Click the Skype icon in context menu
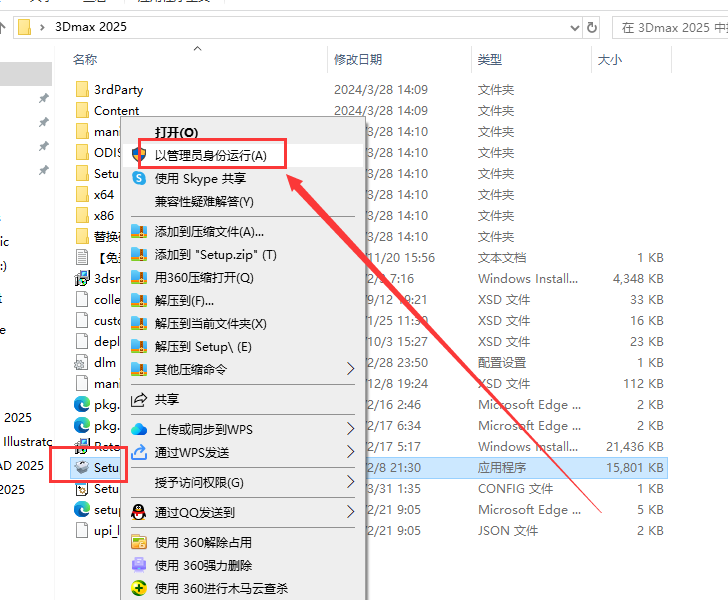This screenshot has height=600, width=728. pyautogui.click(x=139, y=178)
